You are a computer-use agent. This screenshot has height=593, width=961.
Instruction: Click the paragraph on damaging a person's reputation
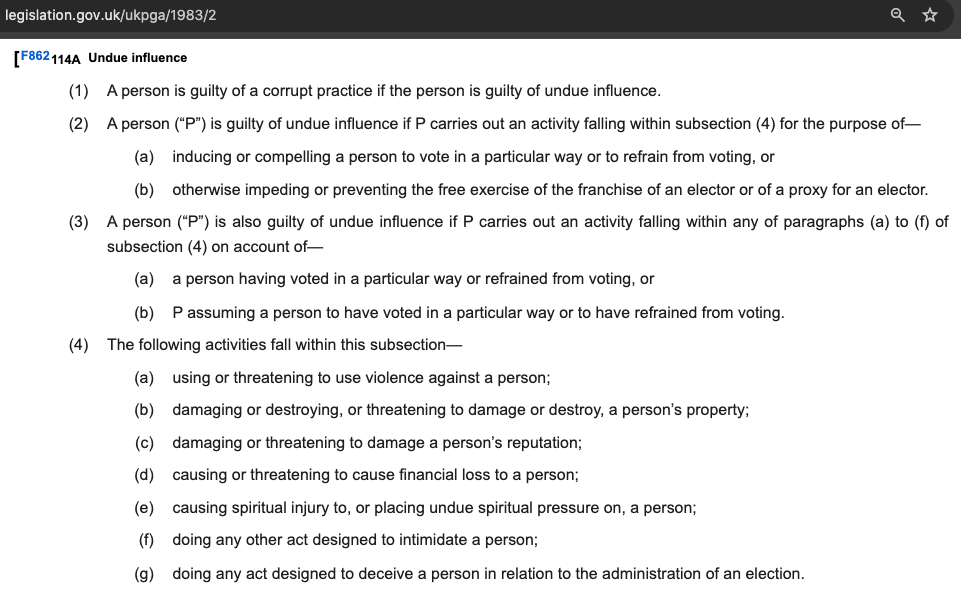[x=376, y=443]
